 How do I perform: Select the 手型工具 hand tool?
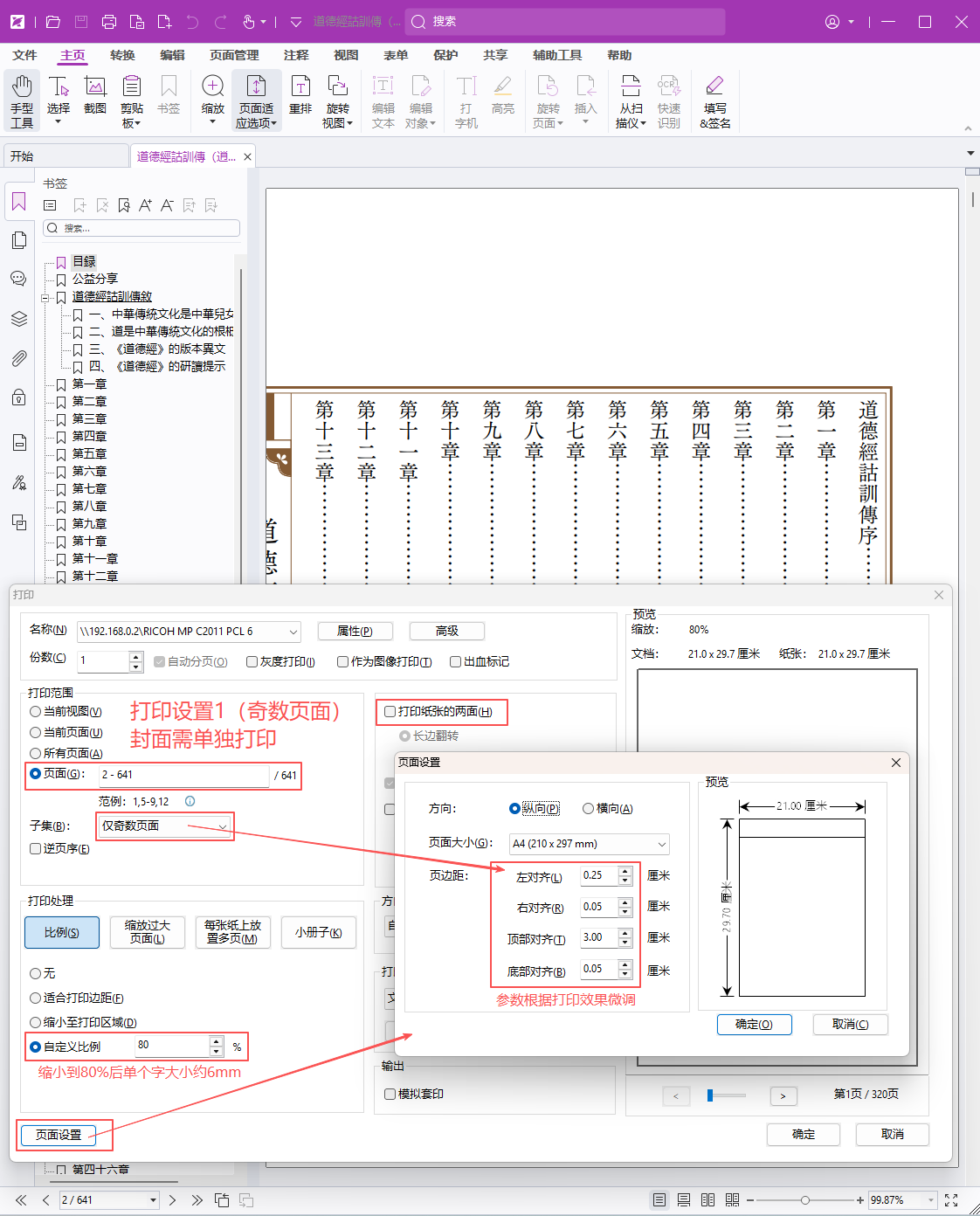[22, 99]
